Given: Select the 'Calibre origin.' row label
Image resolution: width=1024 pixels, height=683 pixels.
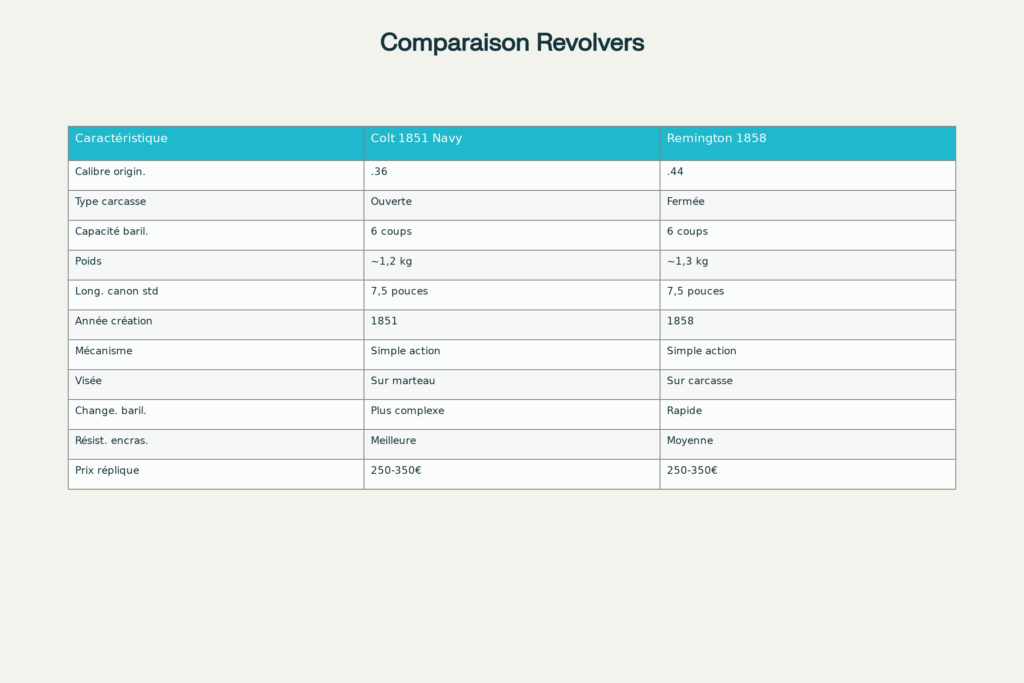Looking at the screenshot, I should click(110, 172).
